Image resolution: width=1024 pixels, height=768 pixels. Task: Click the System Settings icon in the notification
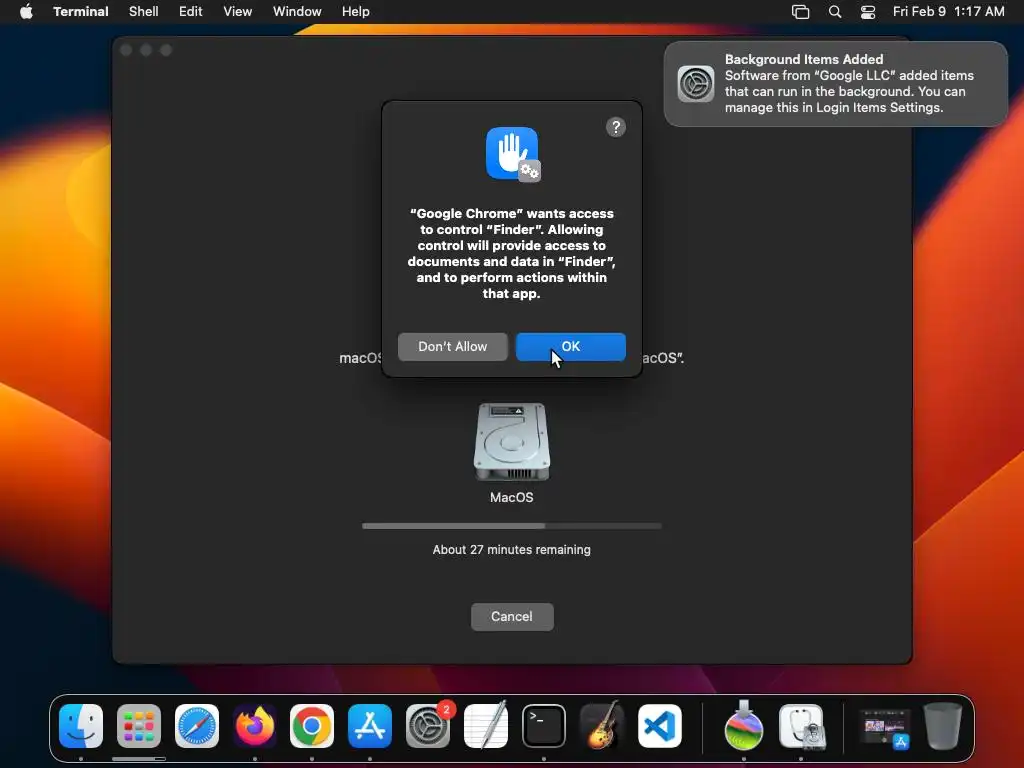[x=696, y=84]
